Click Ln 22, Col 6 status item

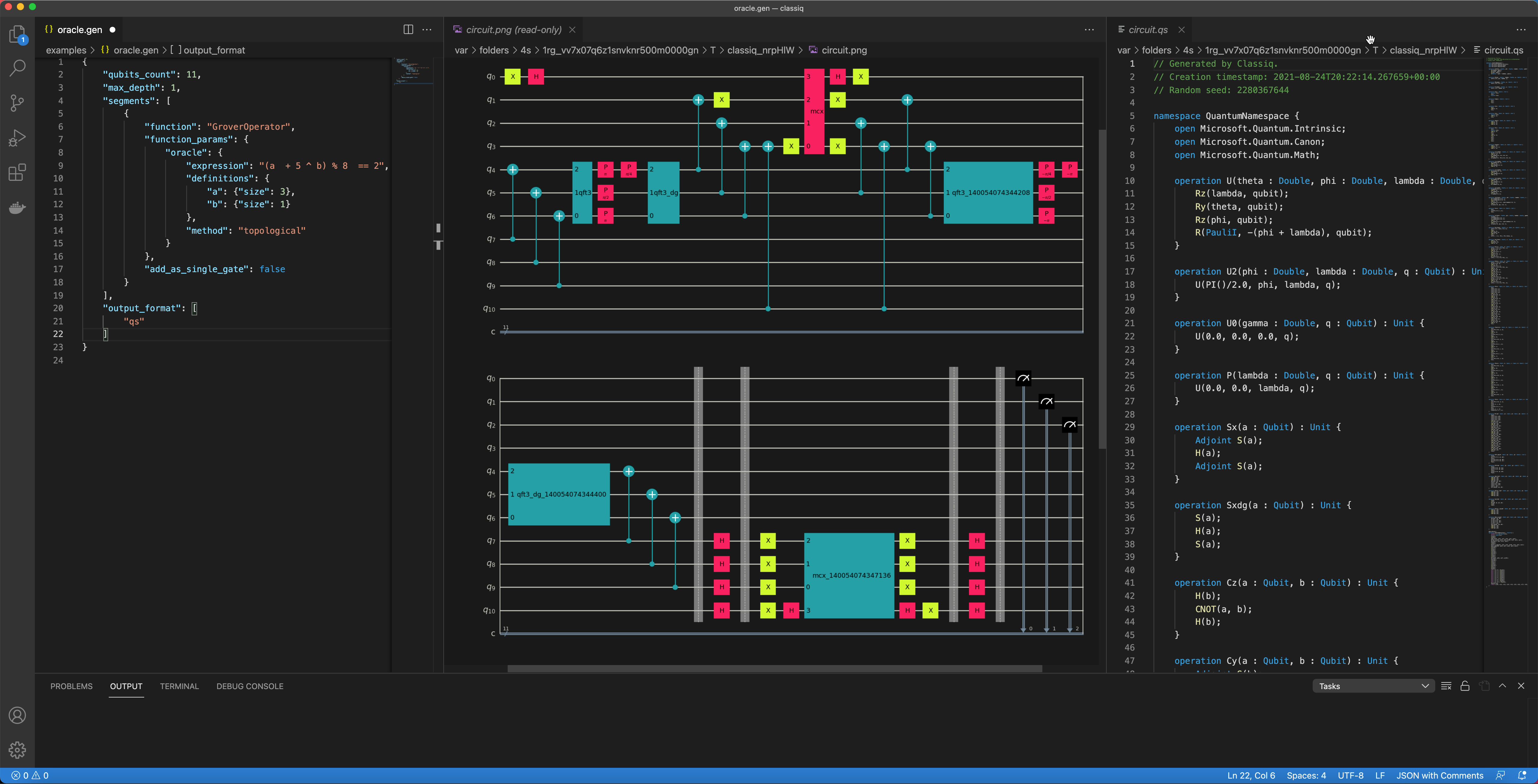coord(1251,776)
